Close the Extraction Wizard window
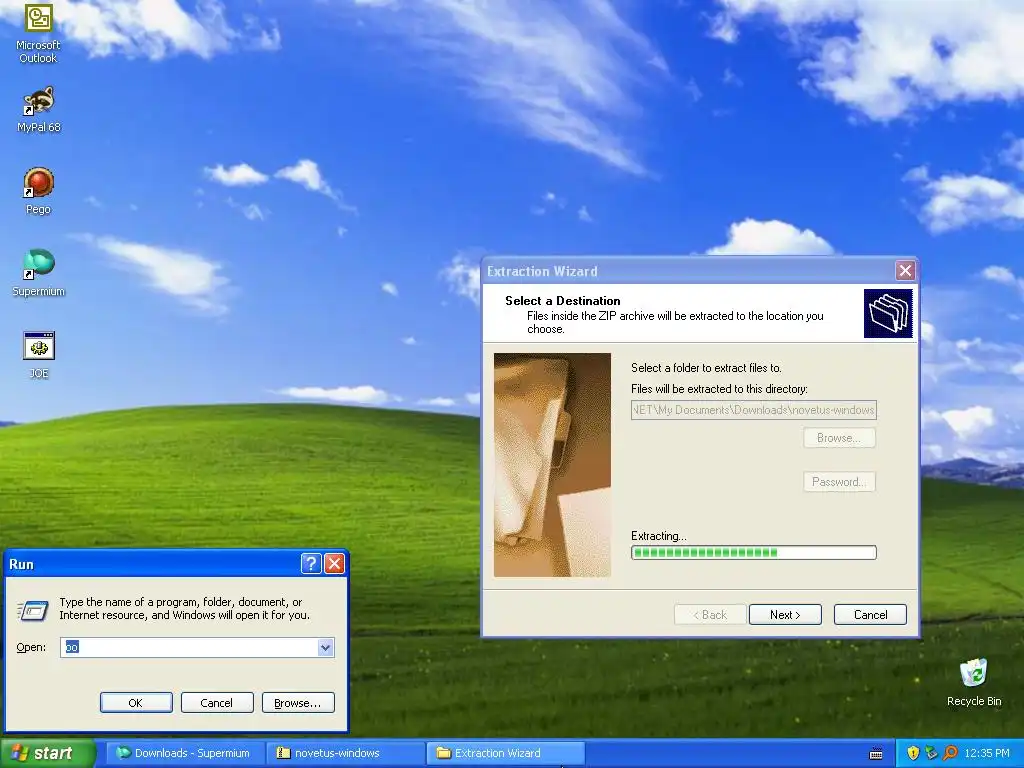The height and width of the screenshot is (768, 1024). [905, 270]
